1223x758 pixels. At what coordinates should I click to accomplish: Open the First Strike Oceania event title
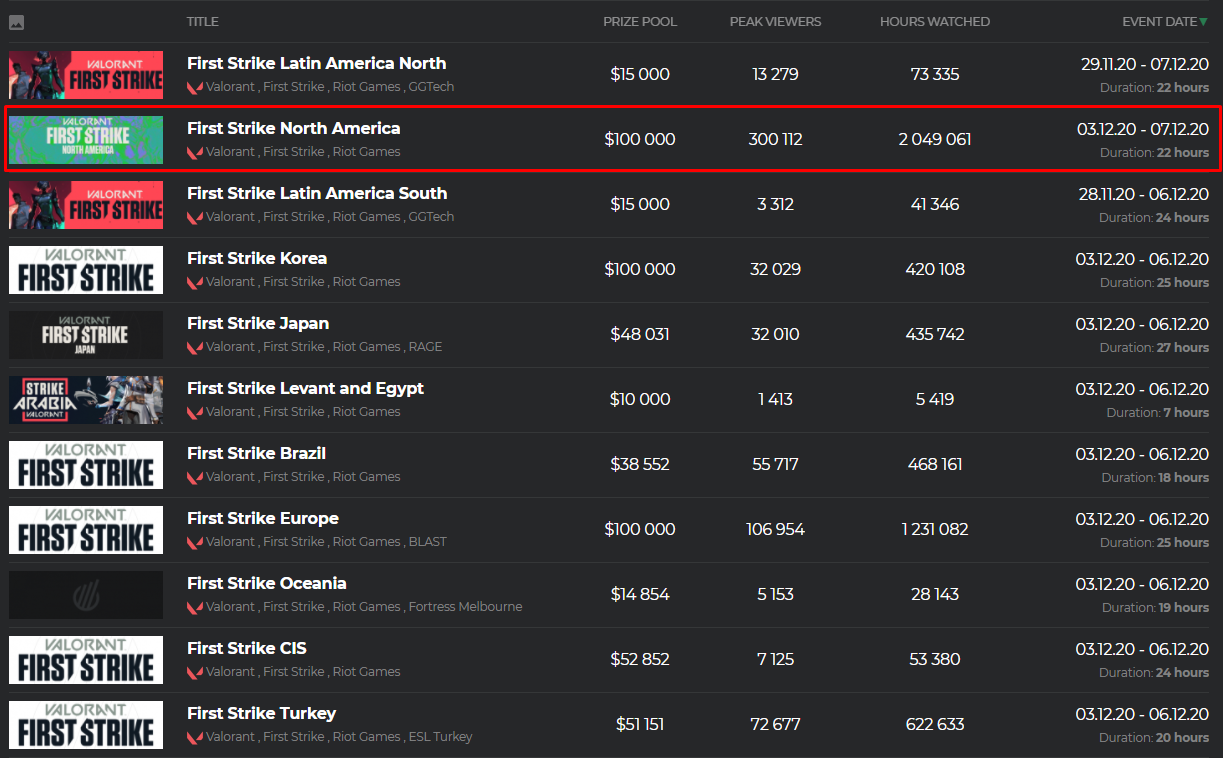coord(267,583)
